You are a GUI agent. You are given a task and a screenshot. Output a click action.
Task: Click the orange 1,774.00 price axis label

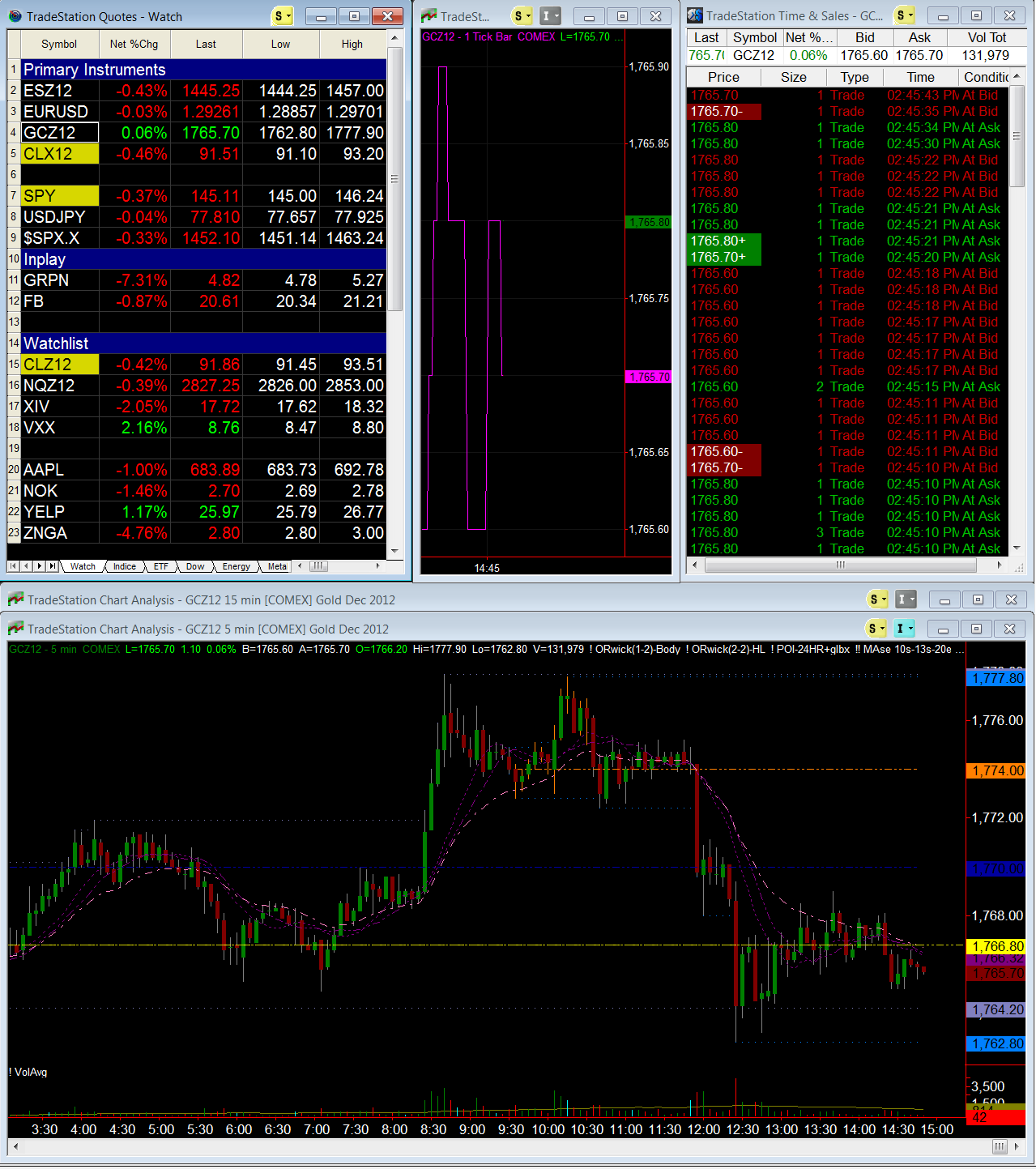click(x=995, y=770)
